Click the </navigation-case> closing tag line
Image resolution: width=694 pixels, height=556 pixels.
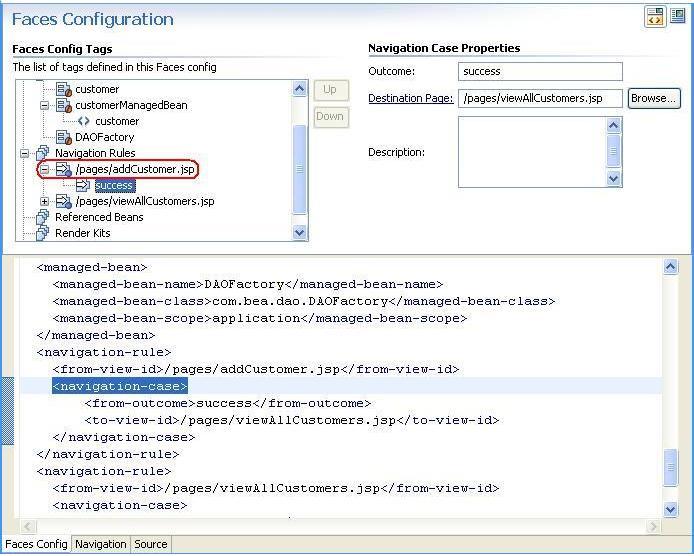coord(123,437)
